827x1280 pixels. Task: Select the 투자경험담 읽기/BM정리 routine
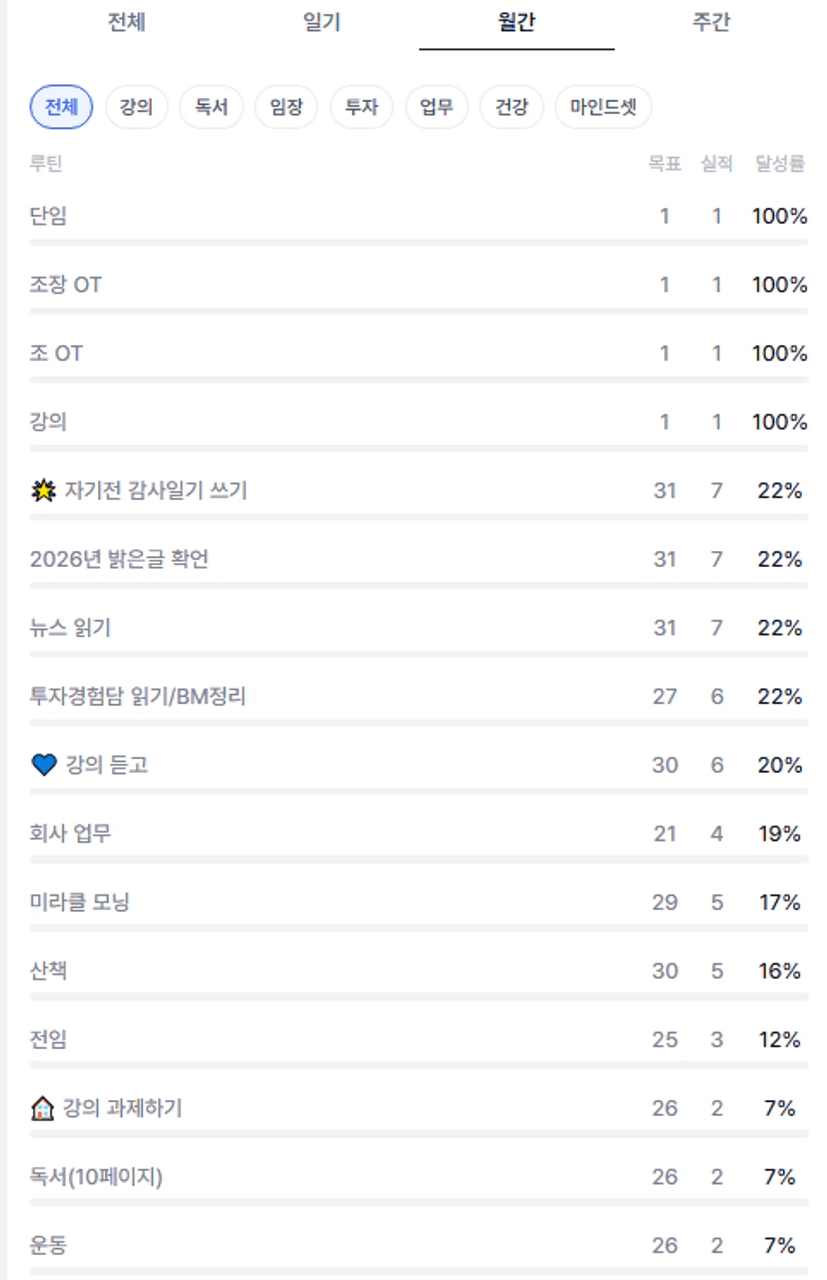point(138,697)
